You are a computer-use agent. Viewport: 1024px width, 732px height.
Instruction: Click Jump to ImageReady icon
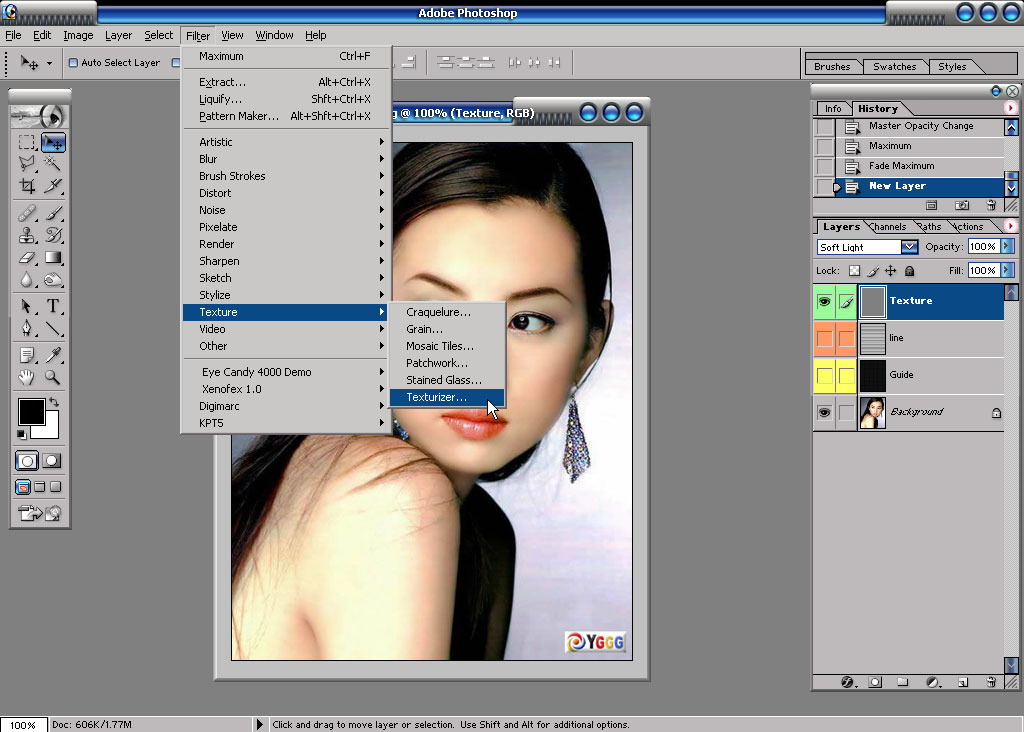[39, 513]
